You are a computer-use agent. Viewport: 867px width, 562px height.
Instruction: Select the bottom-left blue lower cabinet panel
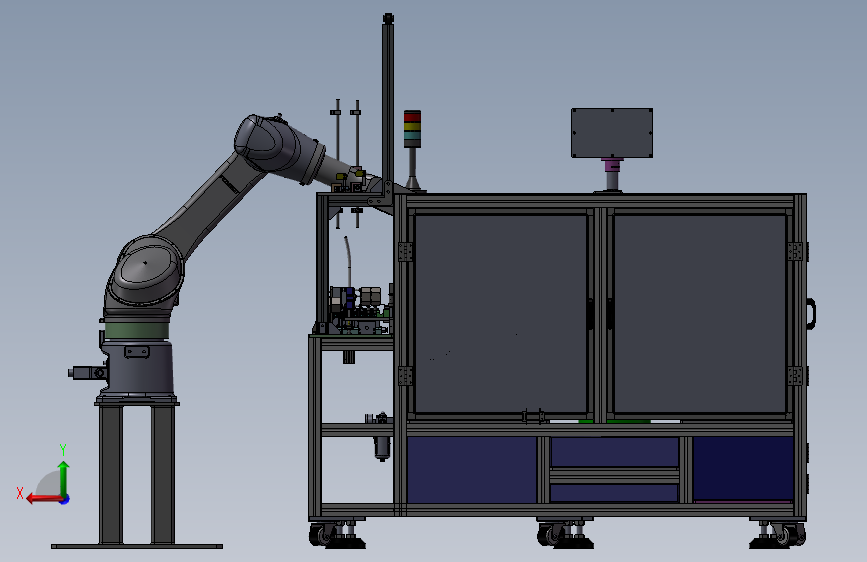pyautogui.click(x=472, y=470)
